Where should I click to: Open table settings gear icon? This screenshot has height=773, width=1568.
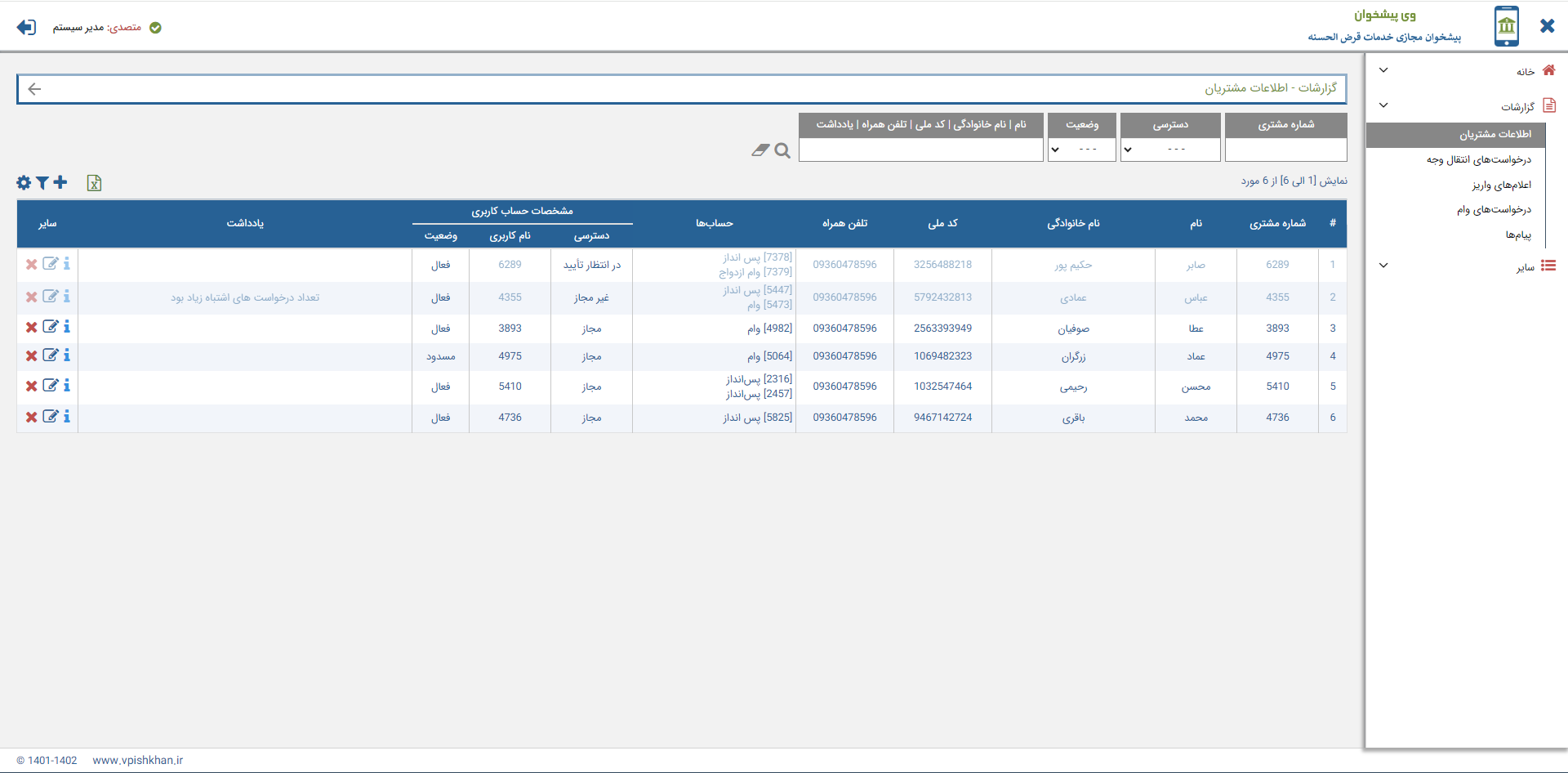(x=24, y=183)
